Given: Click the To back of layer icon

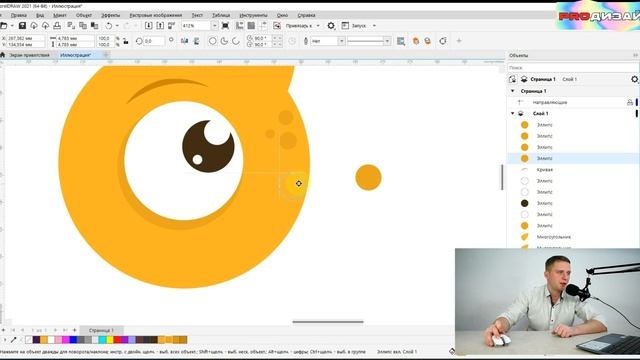Looking at the screenshot, I should (x=428, y=41).
